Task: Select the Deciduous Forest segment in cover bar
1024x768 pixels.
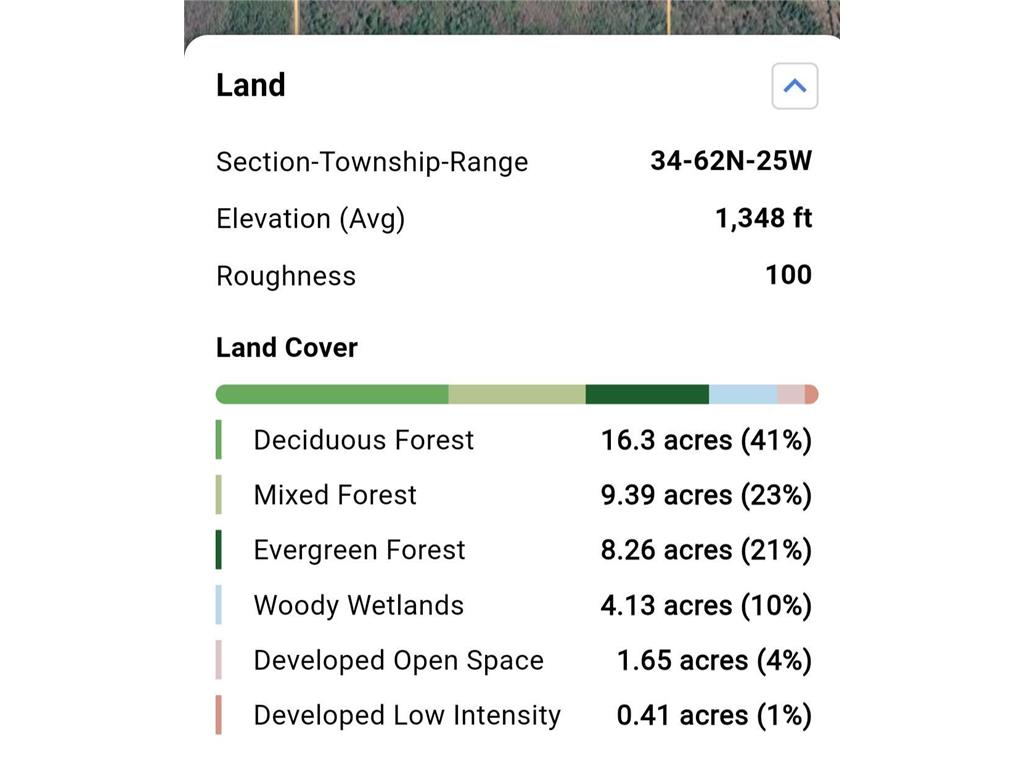Action: (x=332, y=394)
